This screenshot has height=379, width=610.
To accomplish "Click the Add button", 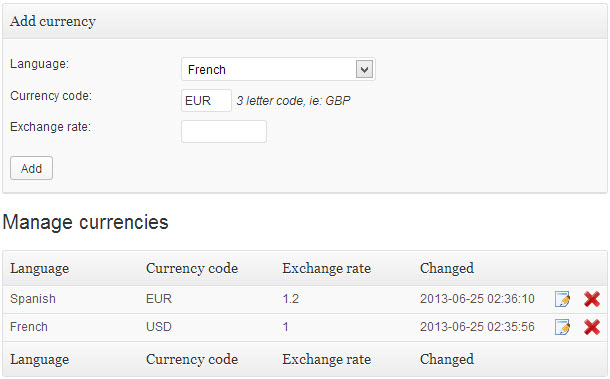I will pos(31,168).
